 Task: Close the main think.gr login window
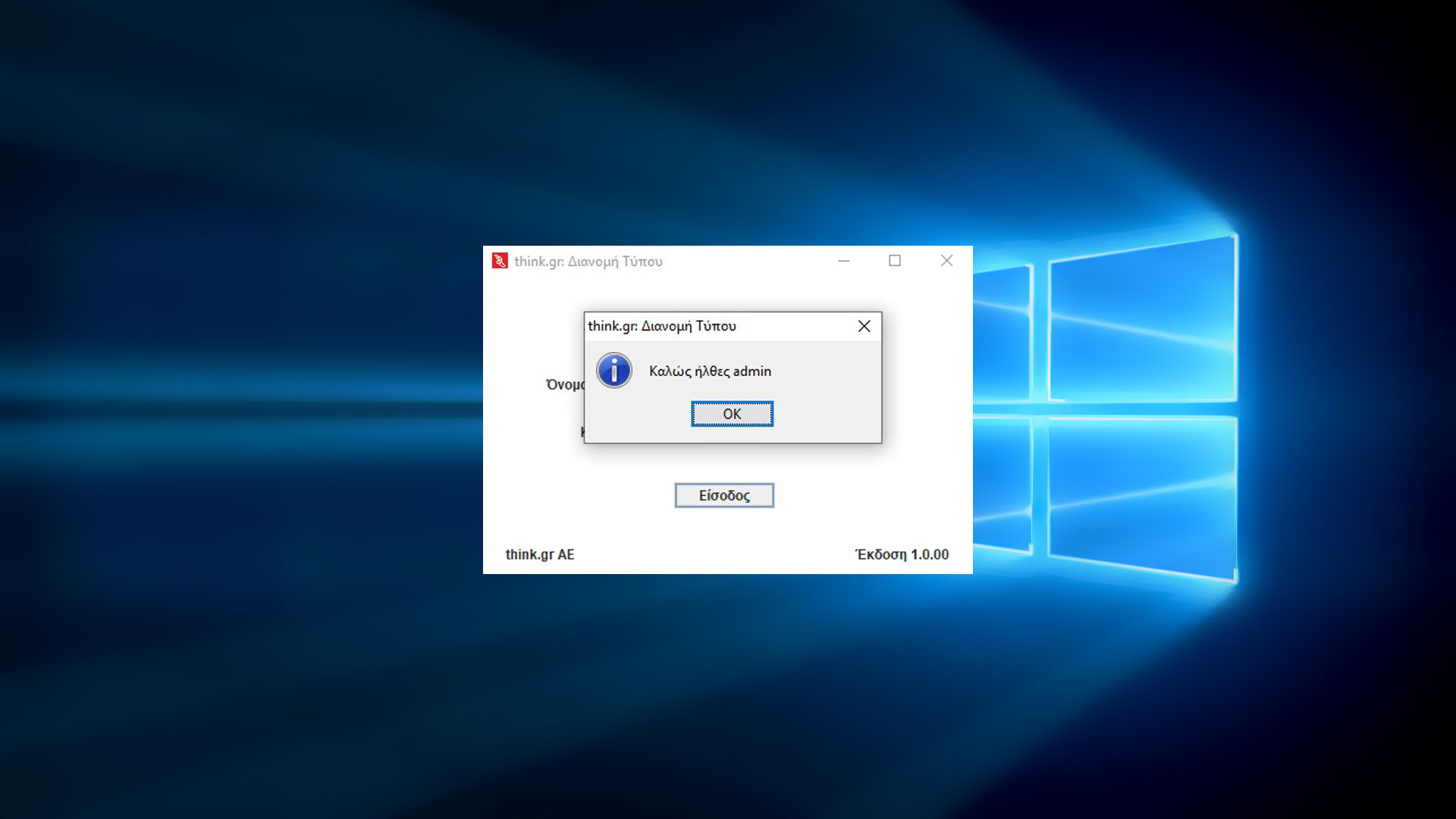946,261
